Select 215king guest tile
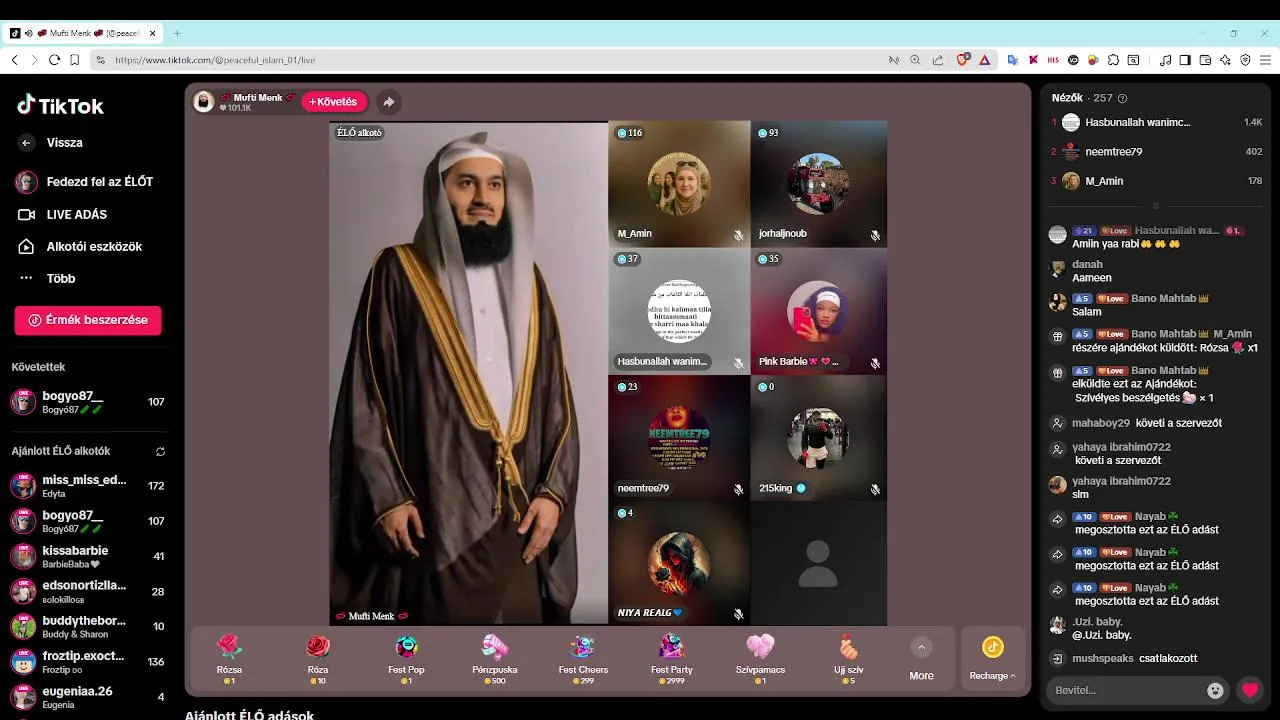This screenshot has width=1280, height=720. tap(818, 438)
